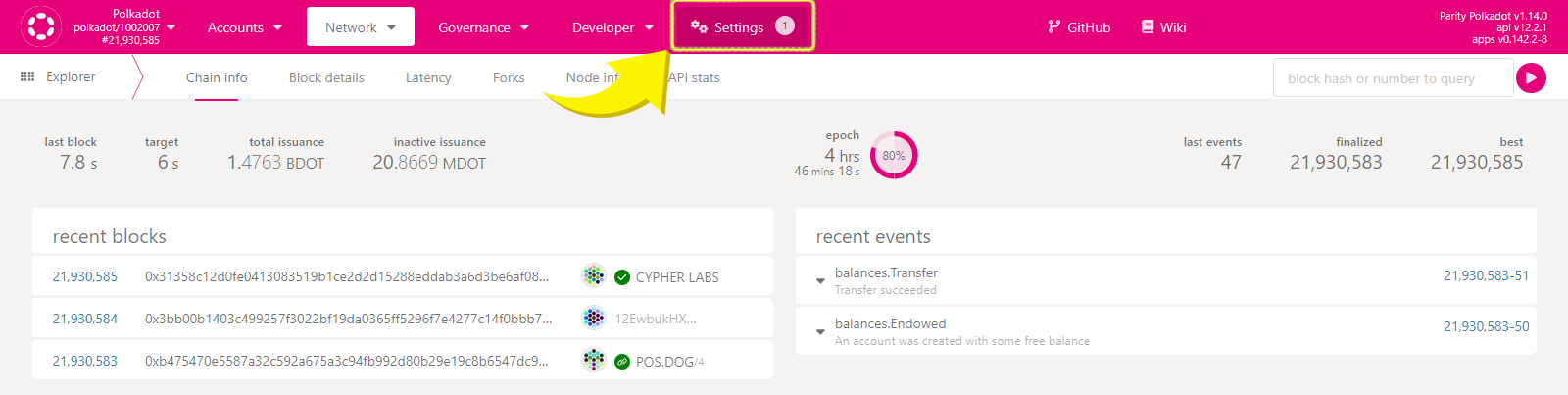This screenshot has width=1568, height=395.
Task: Click the pink play button for block query
Action: [1531, 78]
